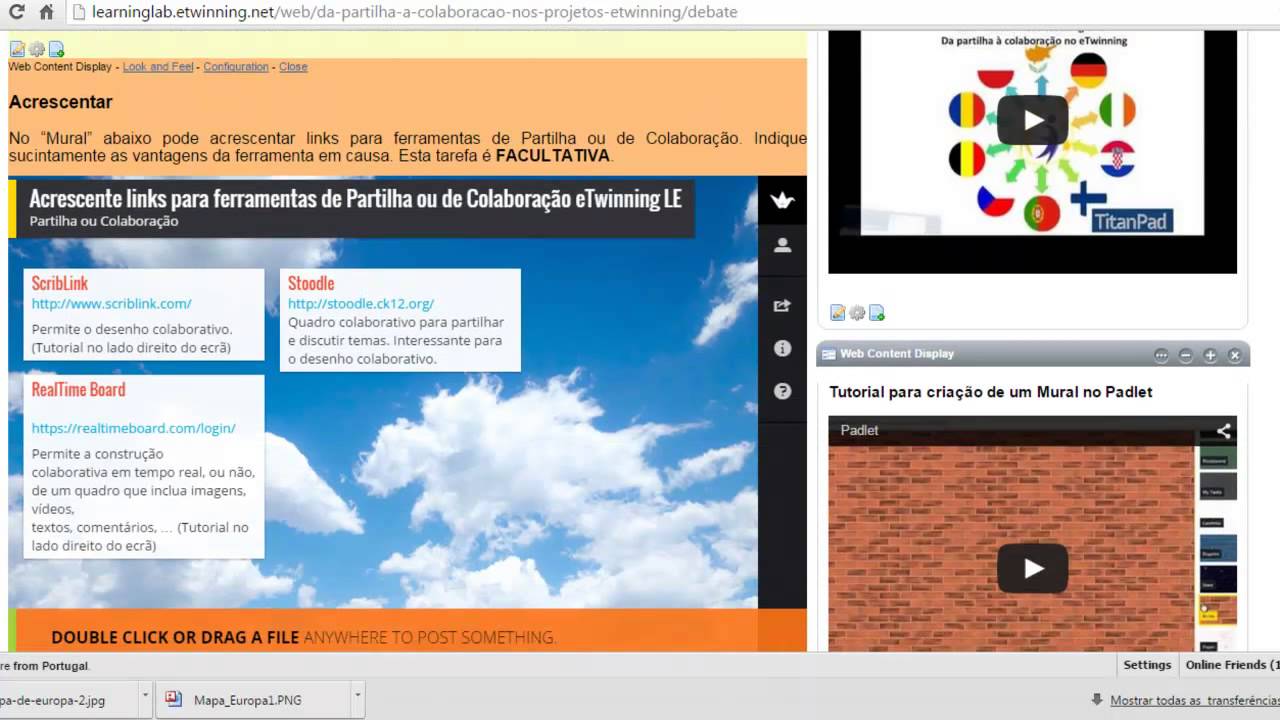Open the ScribLink post title
This screenshot has width=1280, height=720.
[x=59, y=284]
